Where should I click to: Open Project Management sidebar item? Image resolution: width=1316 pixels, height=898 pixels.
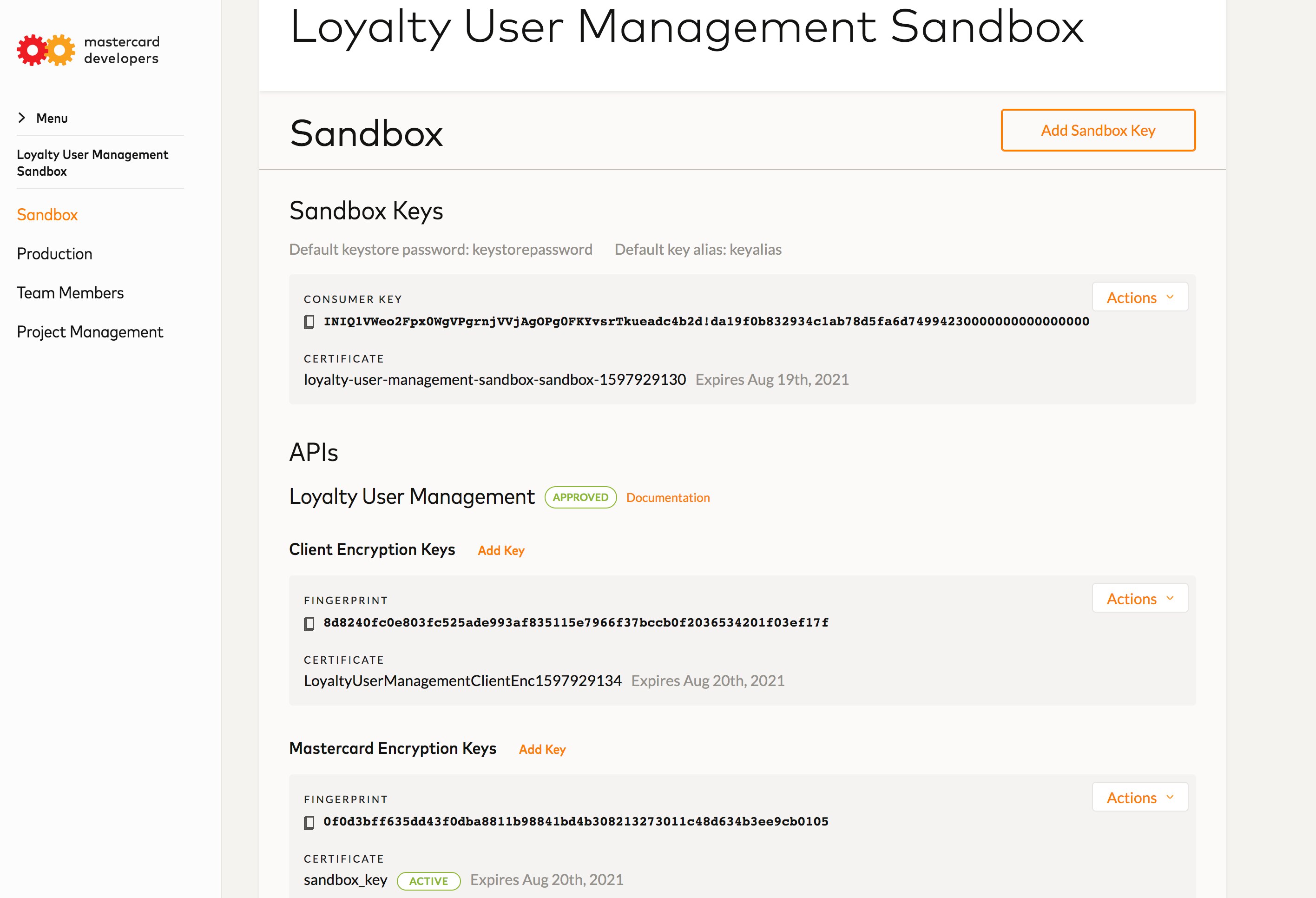tap(90, 332)
